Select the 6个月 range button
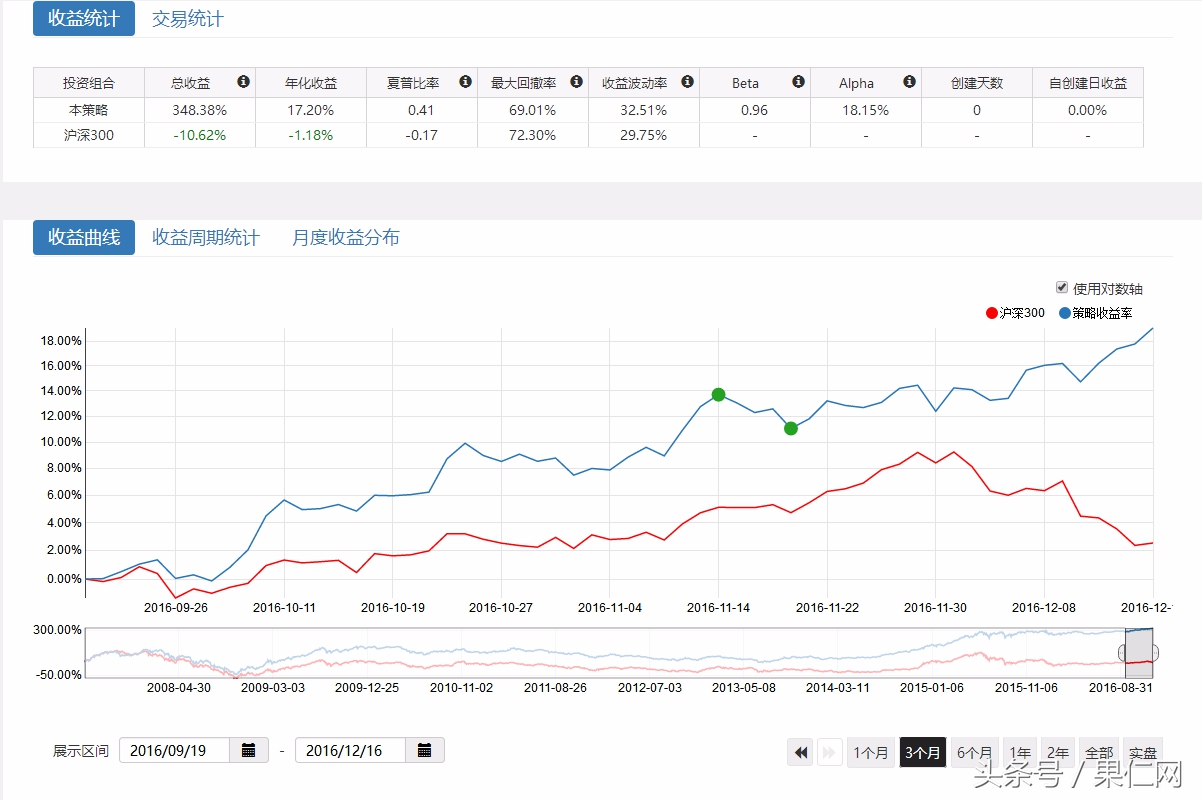Screen dimensions: 1202x800 click(975, 752)
